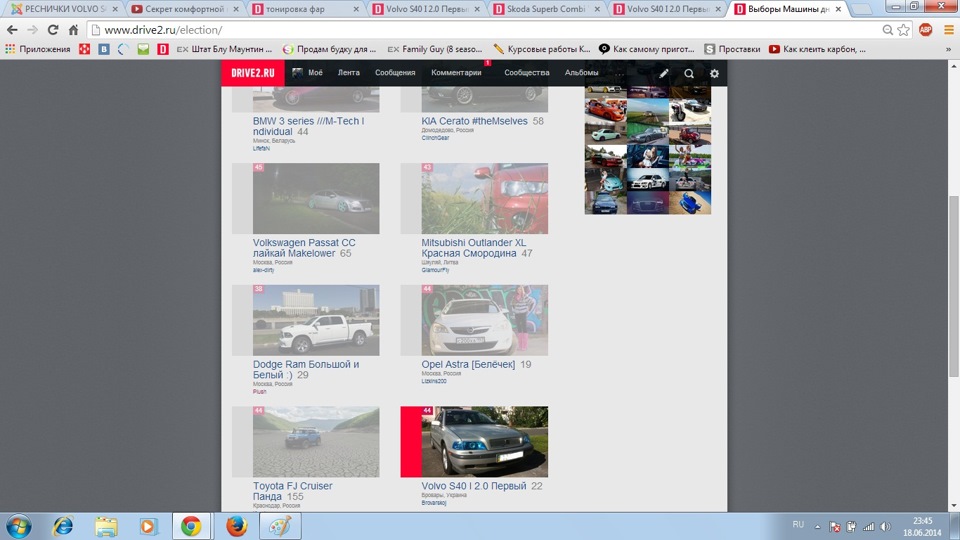960x540 pixels.
Task: Open the Action Center flag tray icon
Action: [834, 527]
